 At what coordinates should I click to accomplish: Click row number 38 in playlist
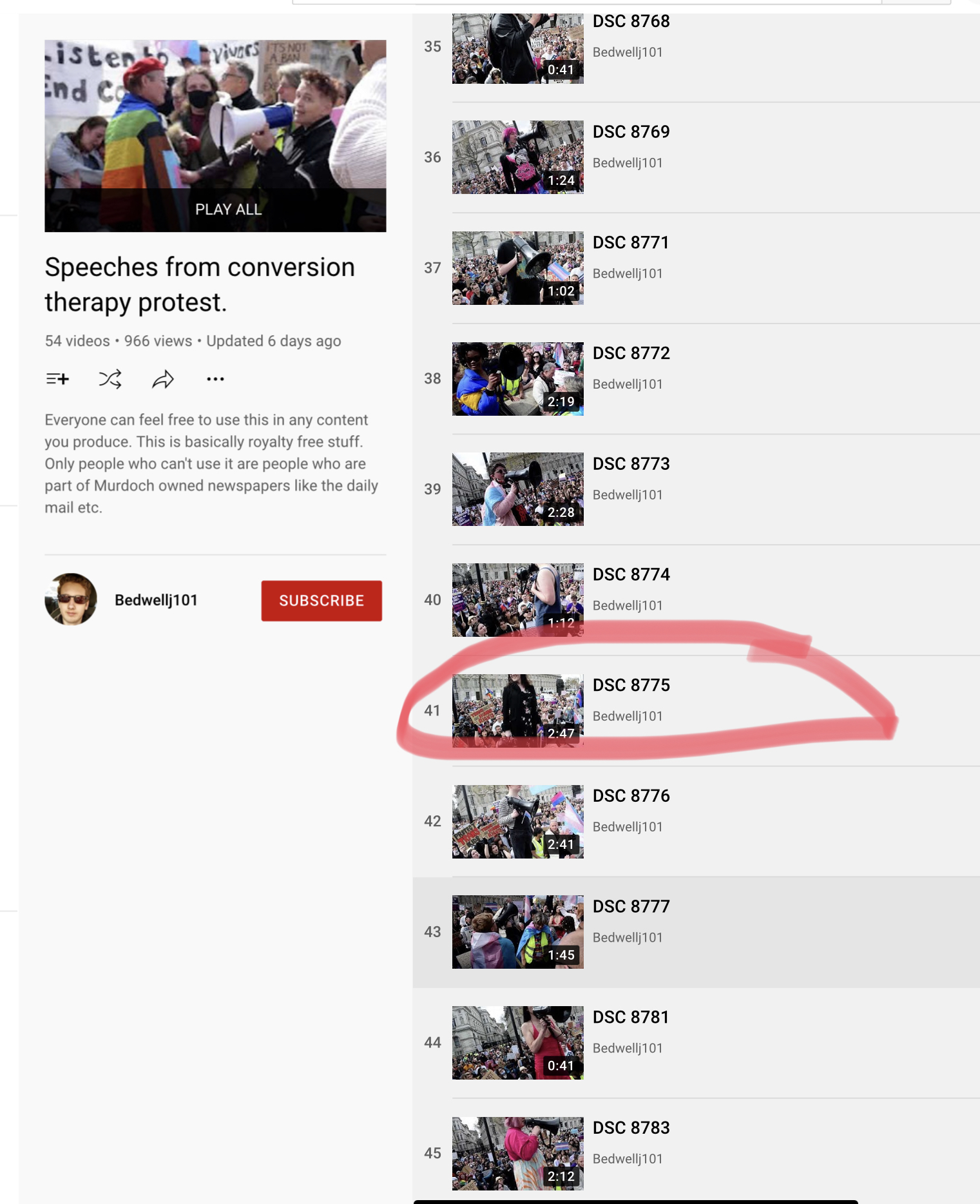pyautogui.click(x=432, y=379)
